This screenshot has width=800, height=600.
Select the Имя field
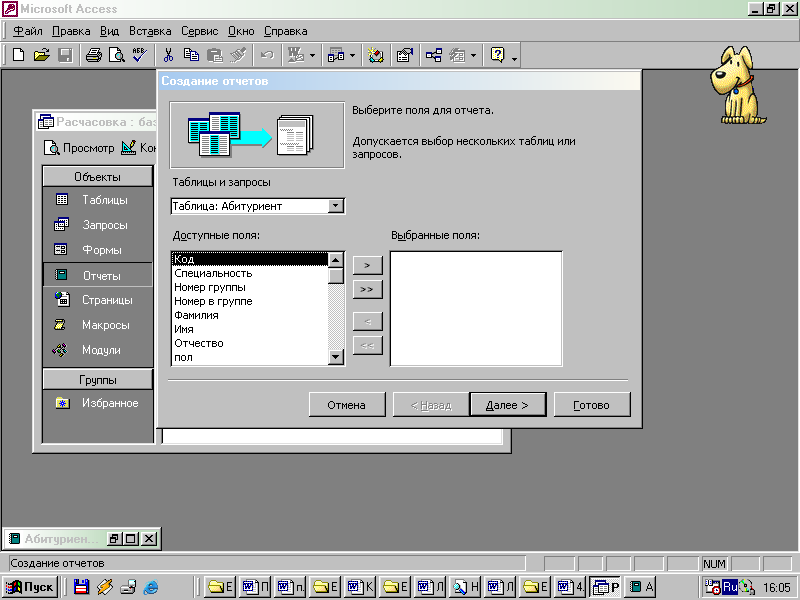click(x=249, y=329)
